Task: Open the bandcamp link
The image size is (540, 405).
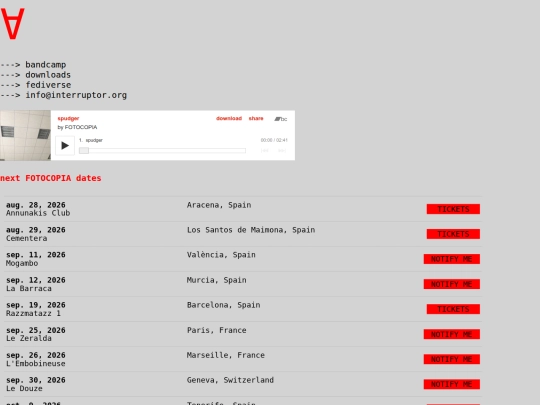Action: coord(45,65)
